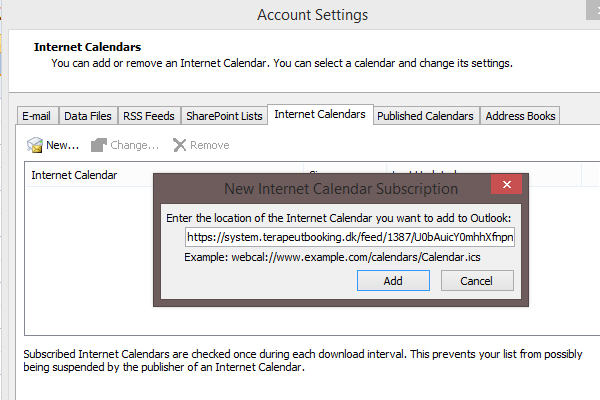This screenshot has width=600, height=400.
Task: Click the Account Settings title bar
Action: pos(312,15)
